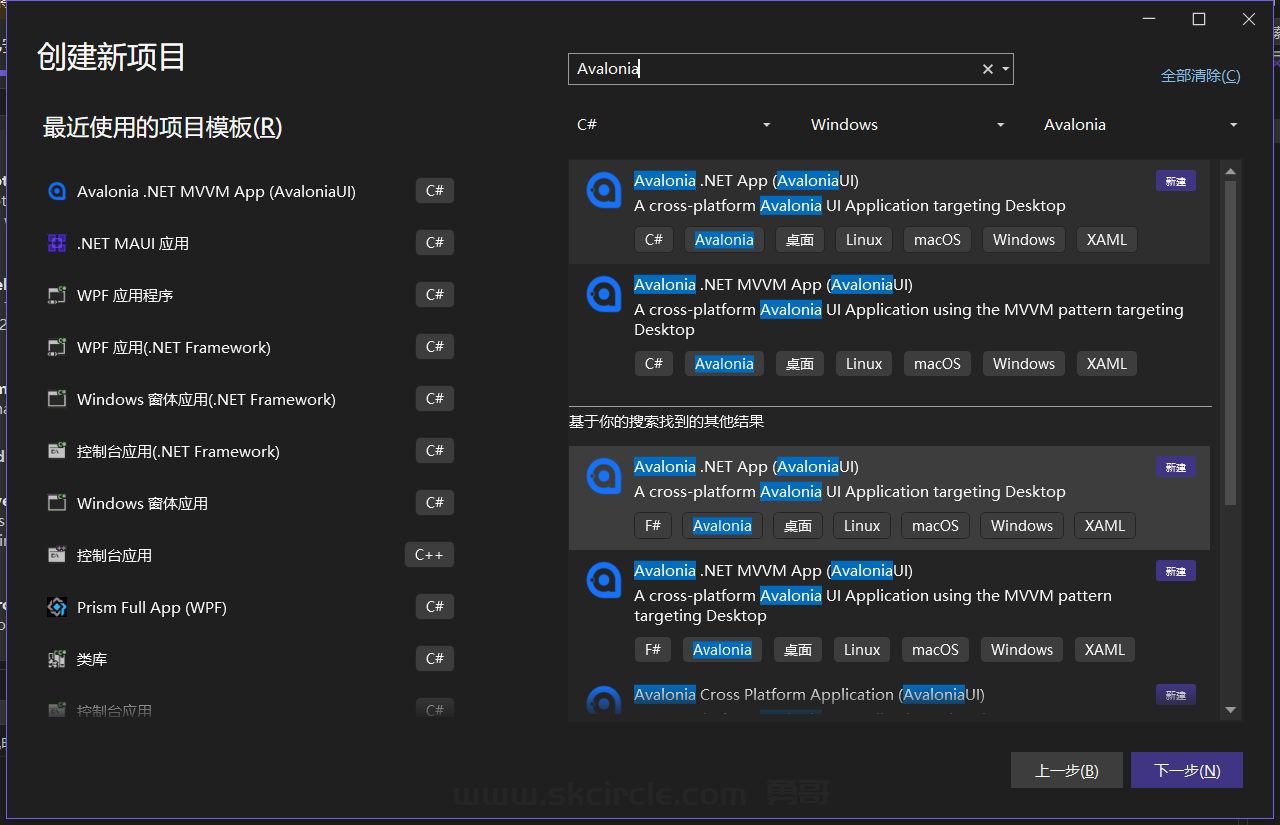The width and height of the screenshot is (1280, 825).
Task: Click the .NET MAUI 应用 template icon
Action: pyautogui.click(x=57, y=244)
